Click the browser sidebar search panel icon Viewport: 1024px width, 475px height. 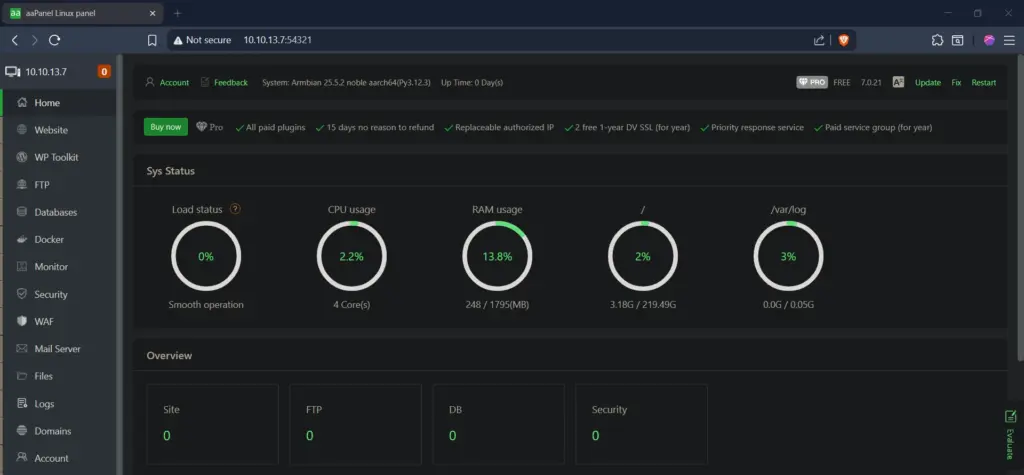tap(957, 40)
